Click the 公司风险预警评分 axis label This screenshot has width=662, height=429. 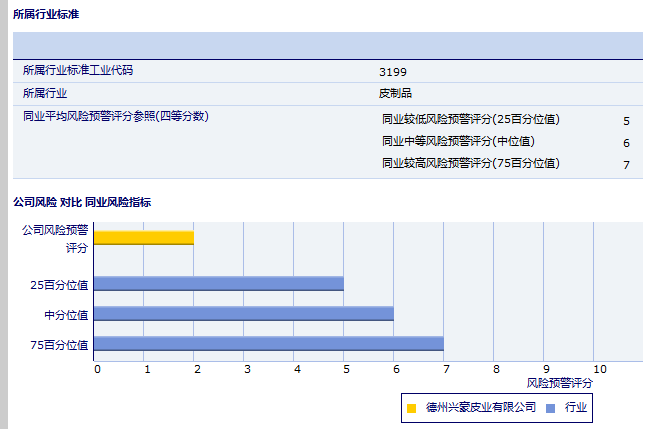[56, 238]
